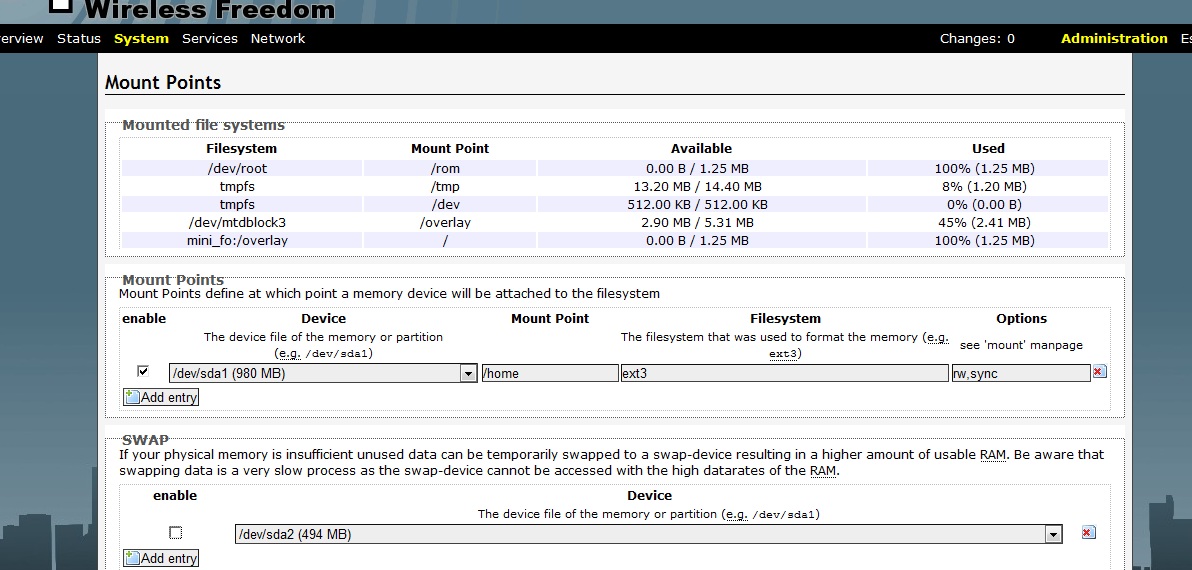
Task: Click the Filesystem header in Mounted file systems
Action: (242, 149)
